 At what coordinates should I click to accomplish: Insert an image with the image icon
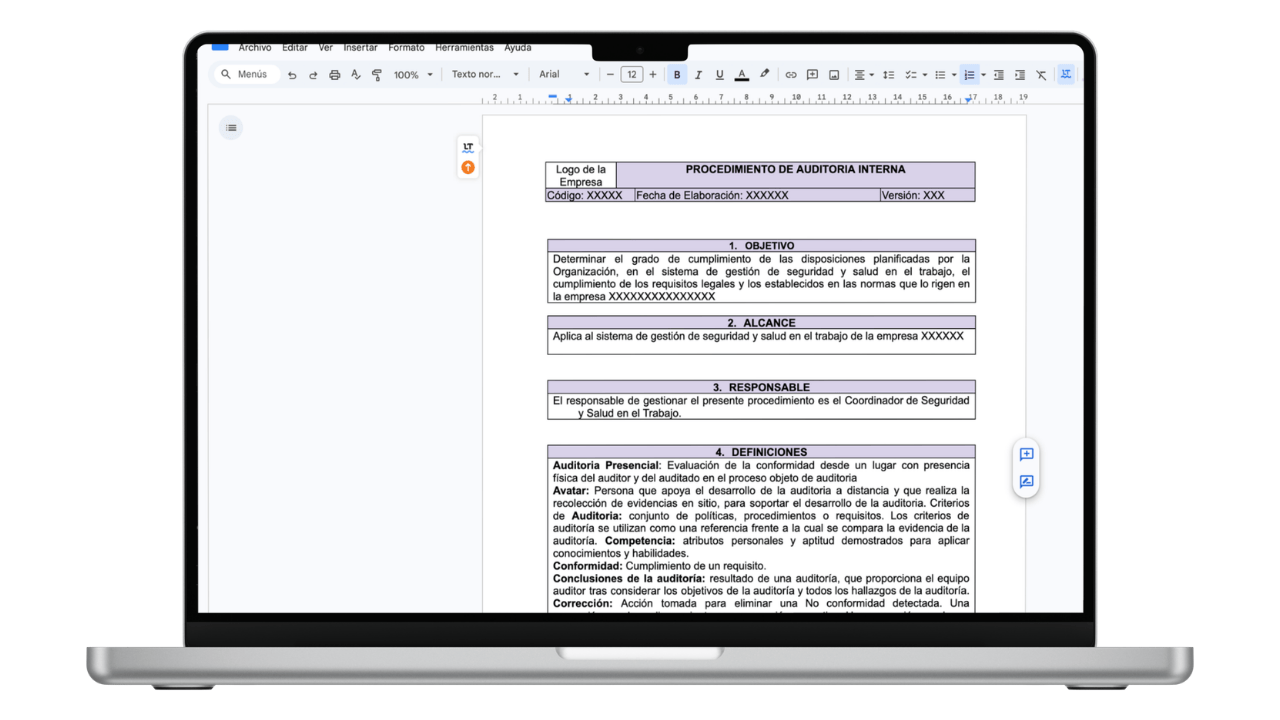(835, 74)
